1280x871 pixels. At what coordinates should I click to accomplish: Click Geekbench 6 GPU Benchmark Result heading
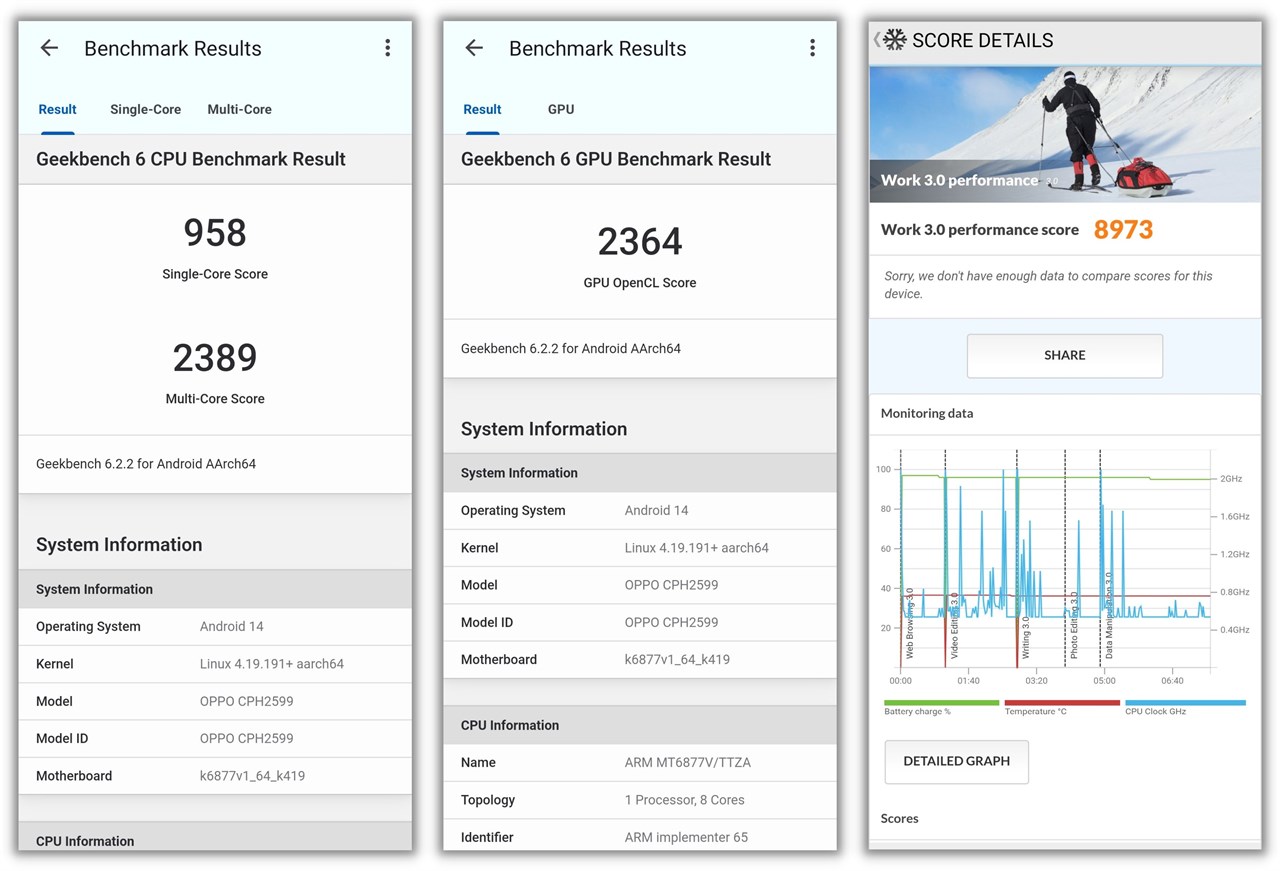[616, 159]
